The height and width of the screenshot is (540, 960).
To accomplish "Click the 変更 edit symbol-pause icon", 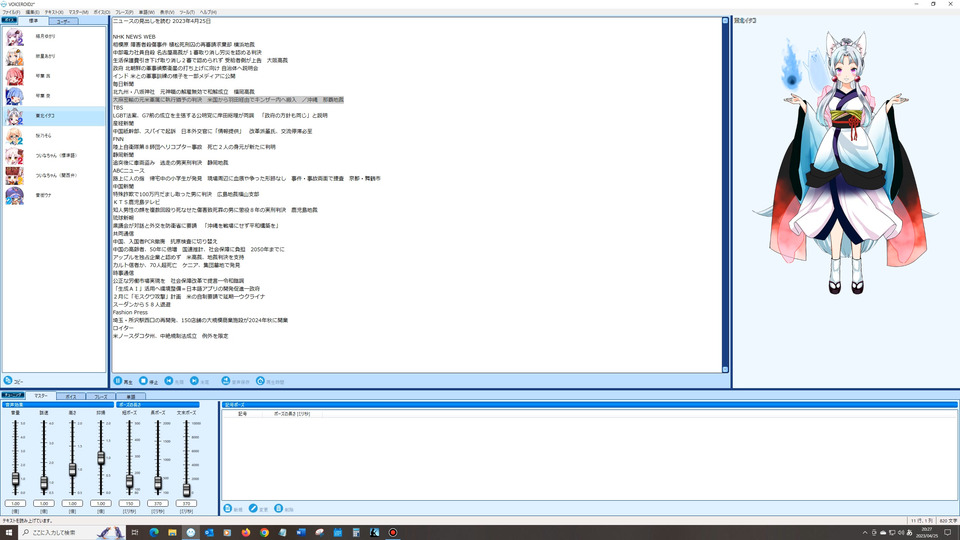I will coord(253,508).
